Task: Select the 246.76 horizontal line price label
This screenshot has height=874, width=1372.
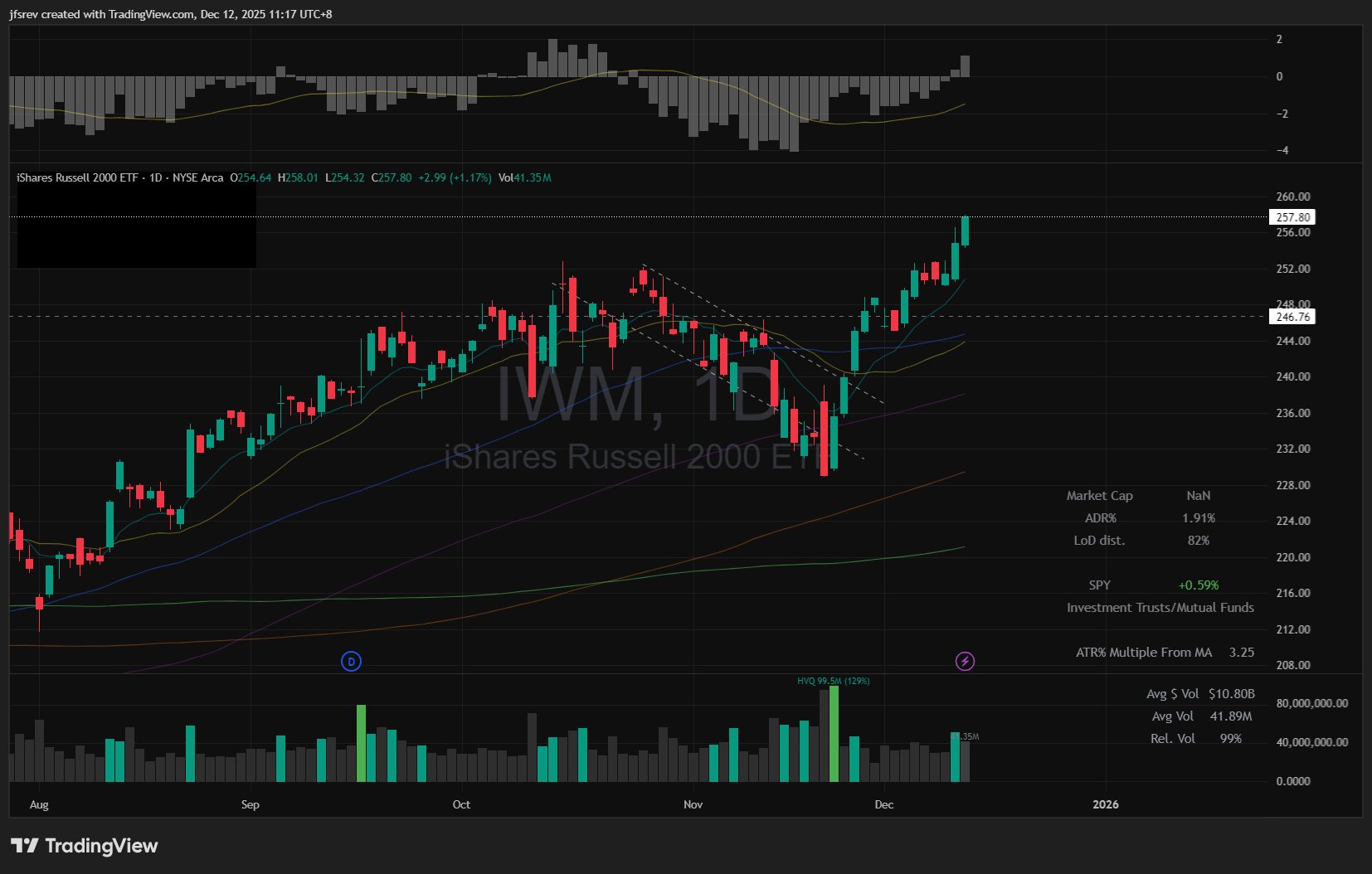Action: click(1292, 317)
